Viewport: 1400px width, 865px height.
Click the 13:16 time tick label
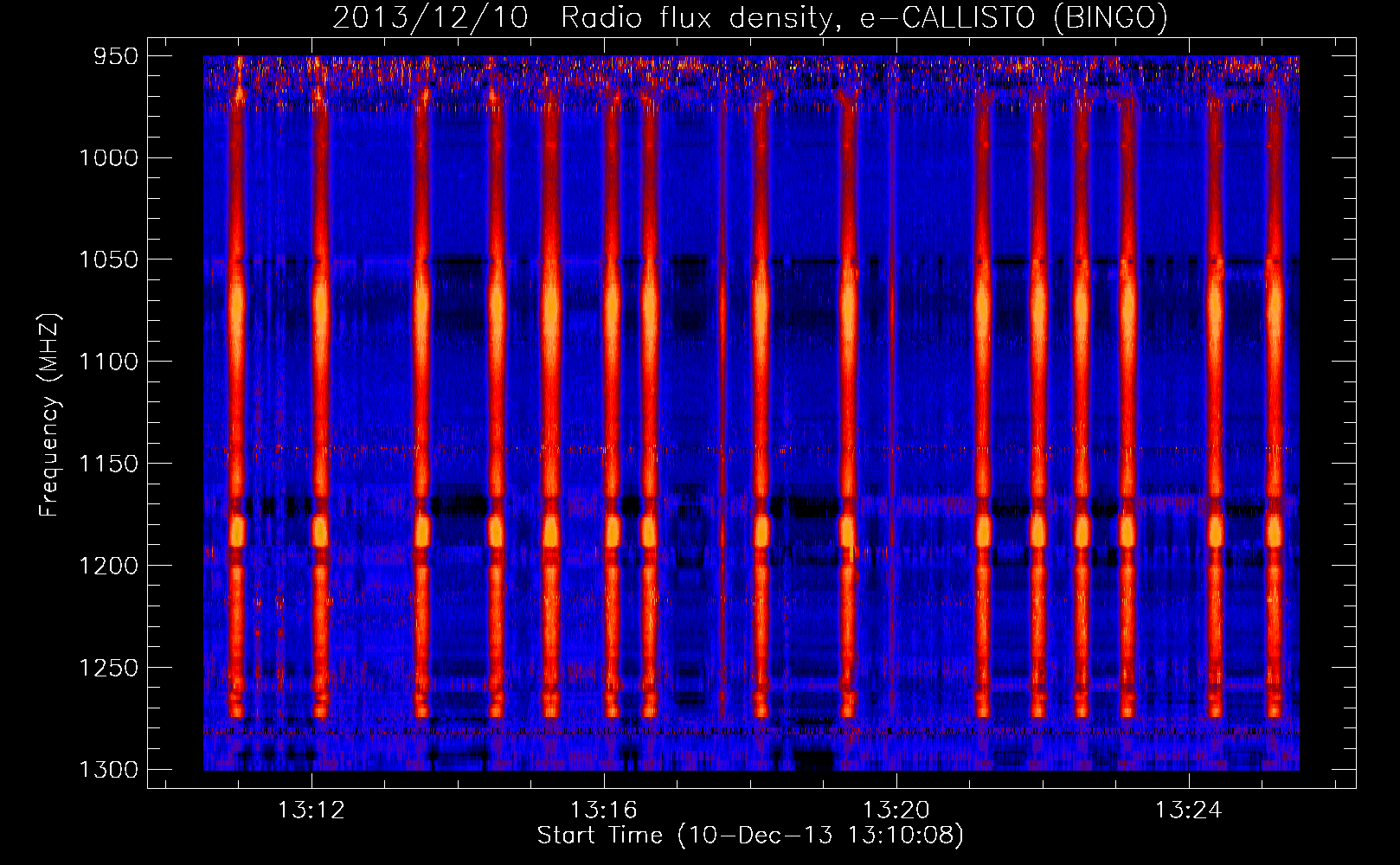click(x=604, y=811)
